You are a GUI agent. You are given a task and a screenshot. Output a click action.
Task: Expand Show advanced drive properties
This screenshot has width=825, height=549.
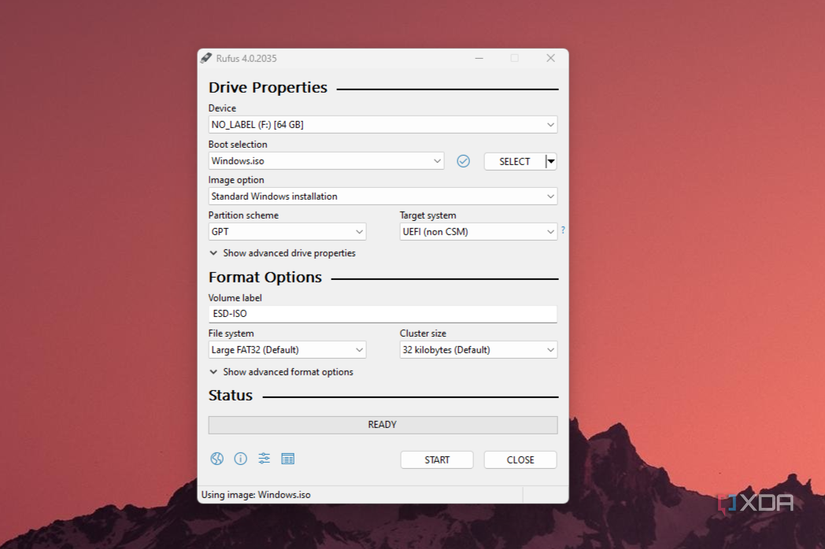coord(283,253)
